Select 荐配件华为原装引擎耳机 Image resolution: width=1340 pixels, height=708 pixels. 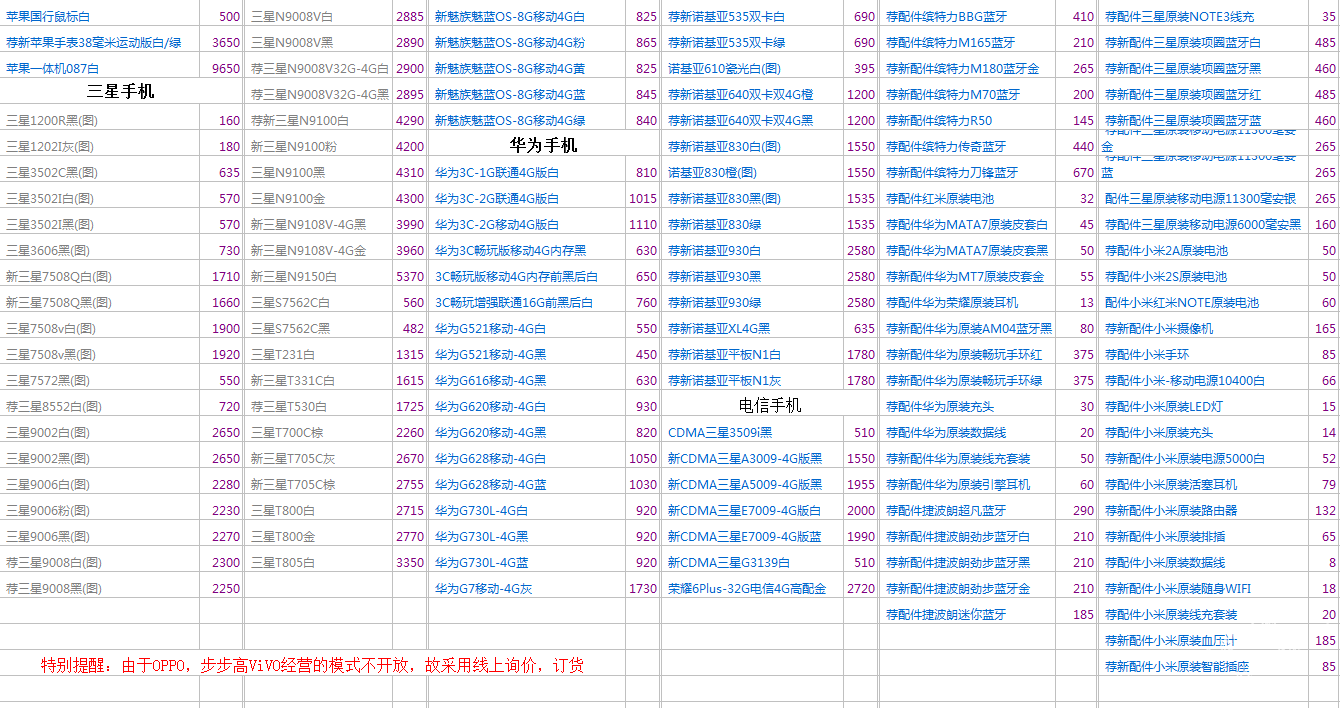958,484
